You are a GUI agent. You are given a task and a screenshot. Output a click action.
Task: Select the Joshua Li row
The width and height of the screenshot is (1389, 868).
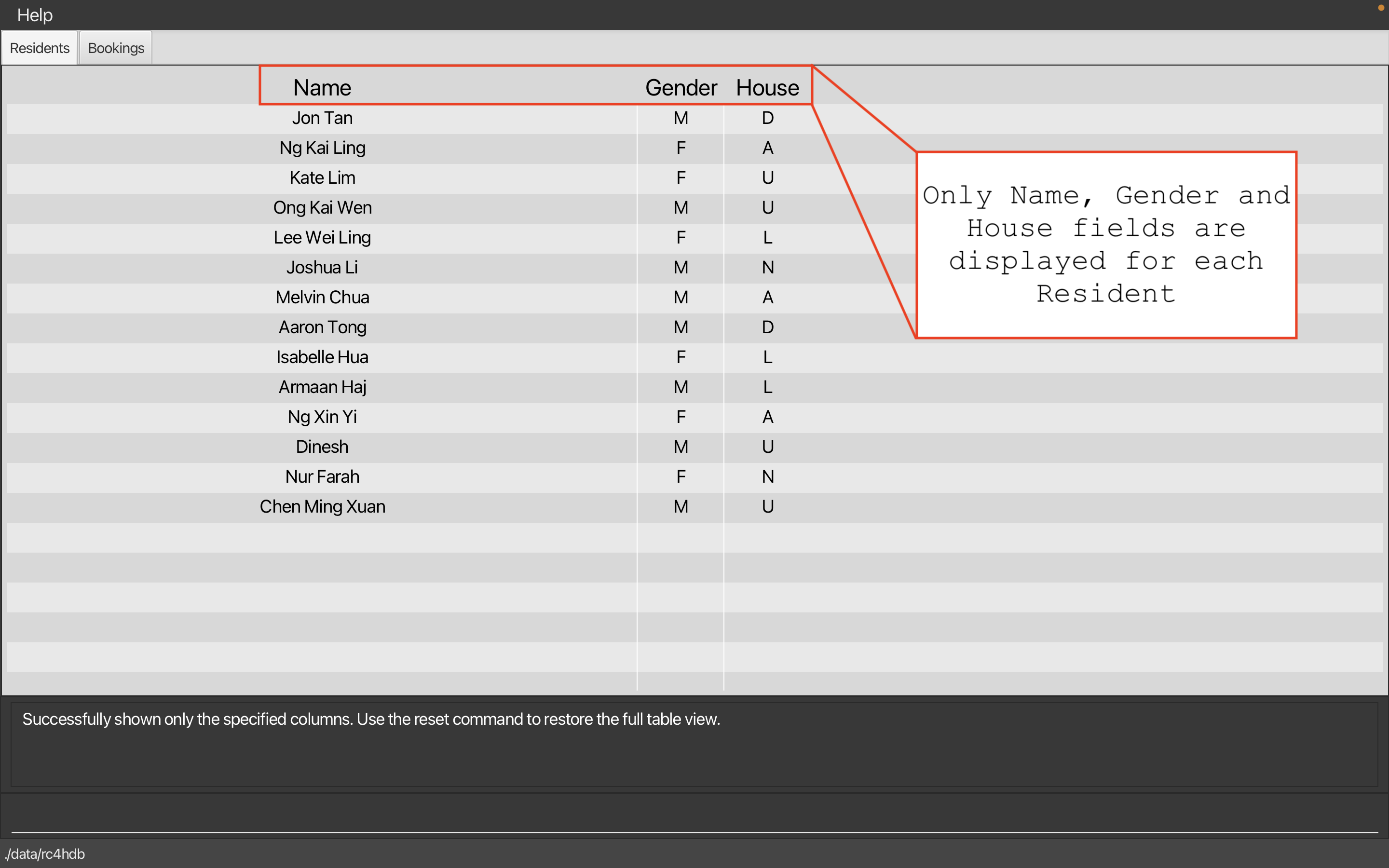coord(694,268)
